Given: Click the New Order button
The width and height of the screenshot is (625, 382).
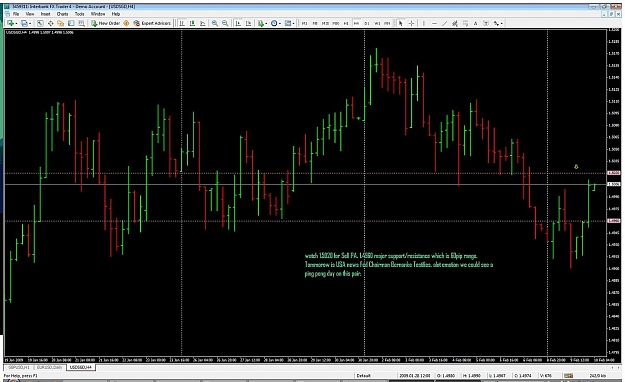Looking at the screenshot, I should pyautogui.click(x=106, y=24).
